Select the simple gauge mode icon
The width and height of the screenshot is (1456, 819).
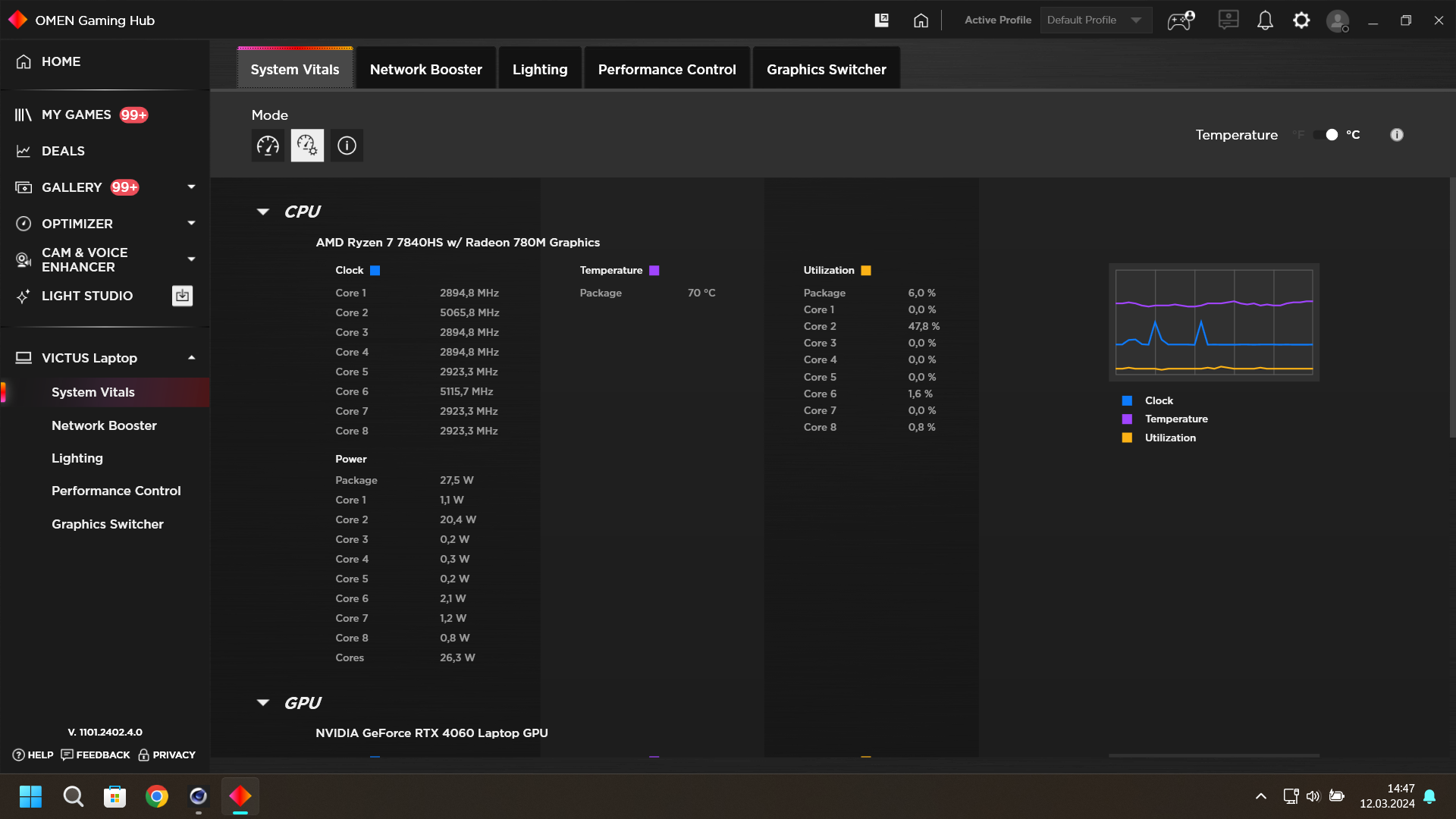pos(268,146)
